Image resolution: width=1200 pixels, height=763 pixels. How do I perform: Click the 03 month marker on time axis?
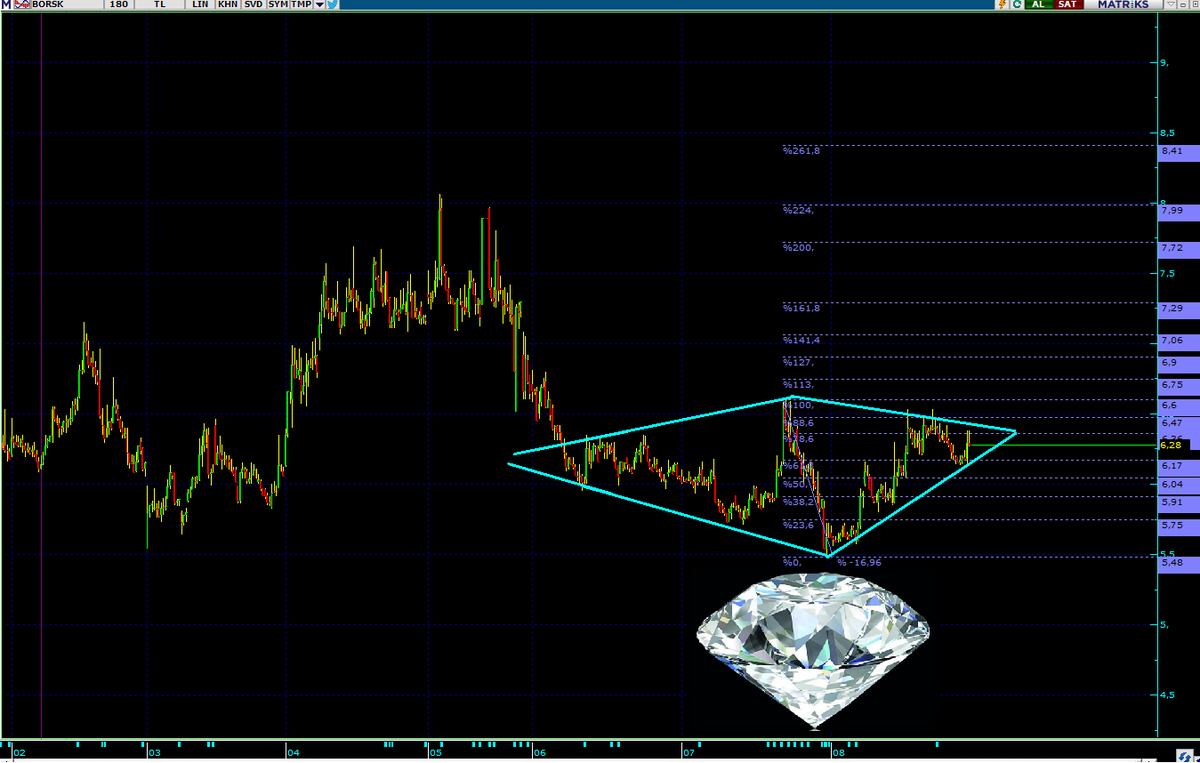[153, 752]
